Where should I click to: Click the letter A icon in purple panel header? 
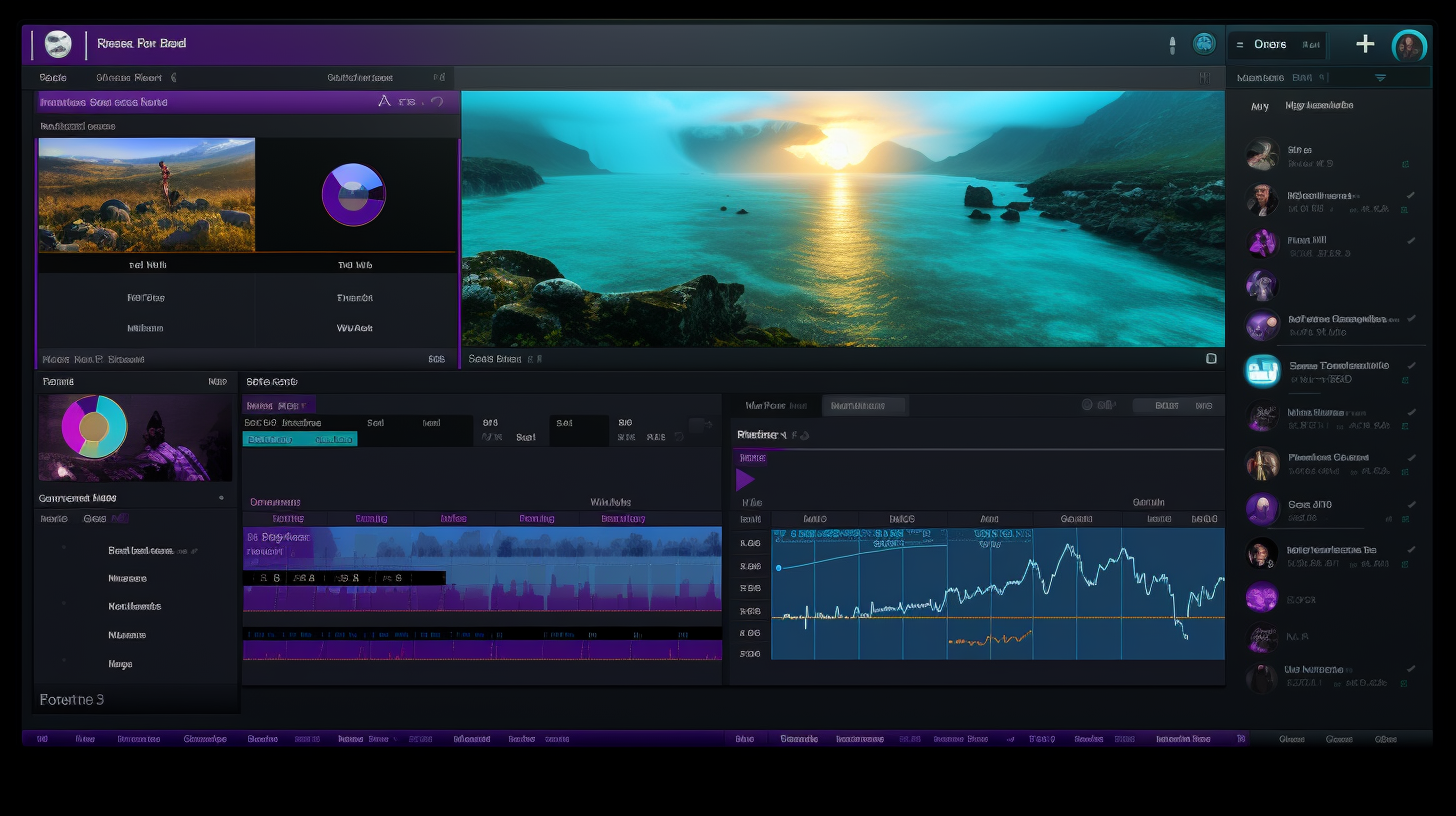[385, 101]
